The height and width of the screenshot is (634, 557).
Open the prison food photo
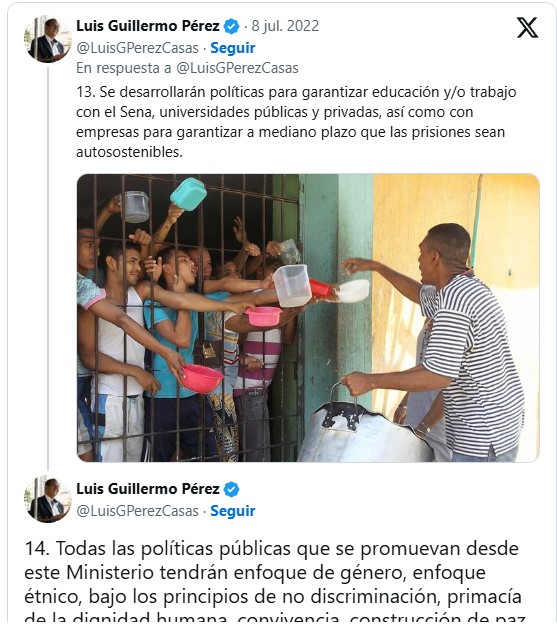(308, 318)
